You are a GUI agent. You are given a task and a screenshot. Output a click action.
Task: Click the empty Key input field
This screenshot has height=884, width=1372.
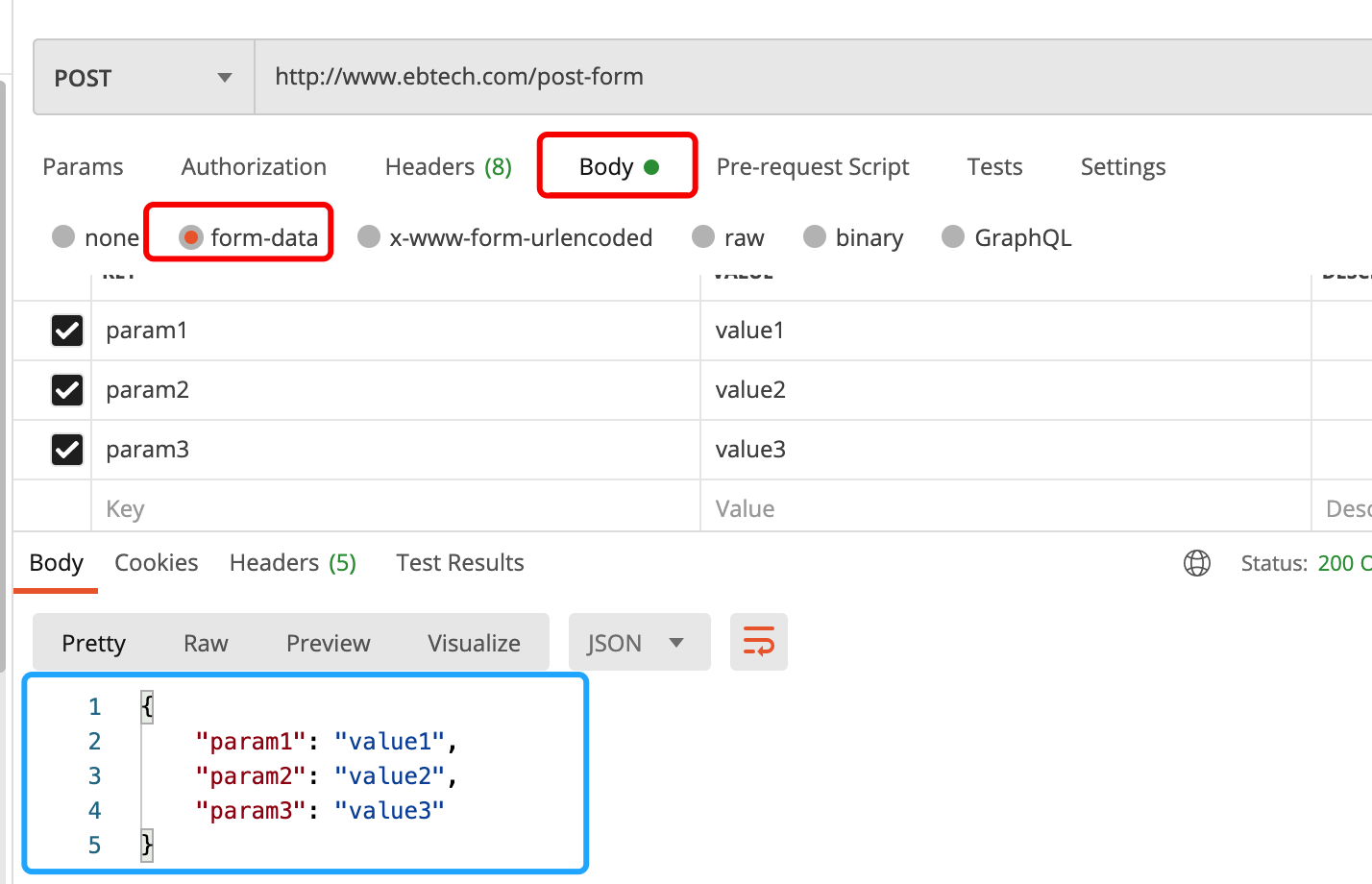396,508
